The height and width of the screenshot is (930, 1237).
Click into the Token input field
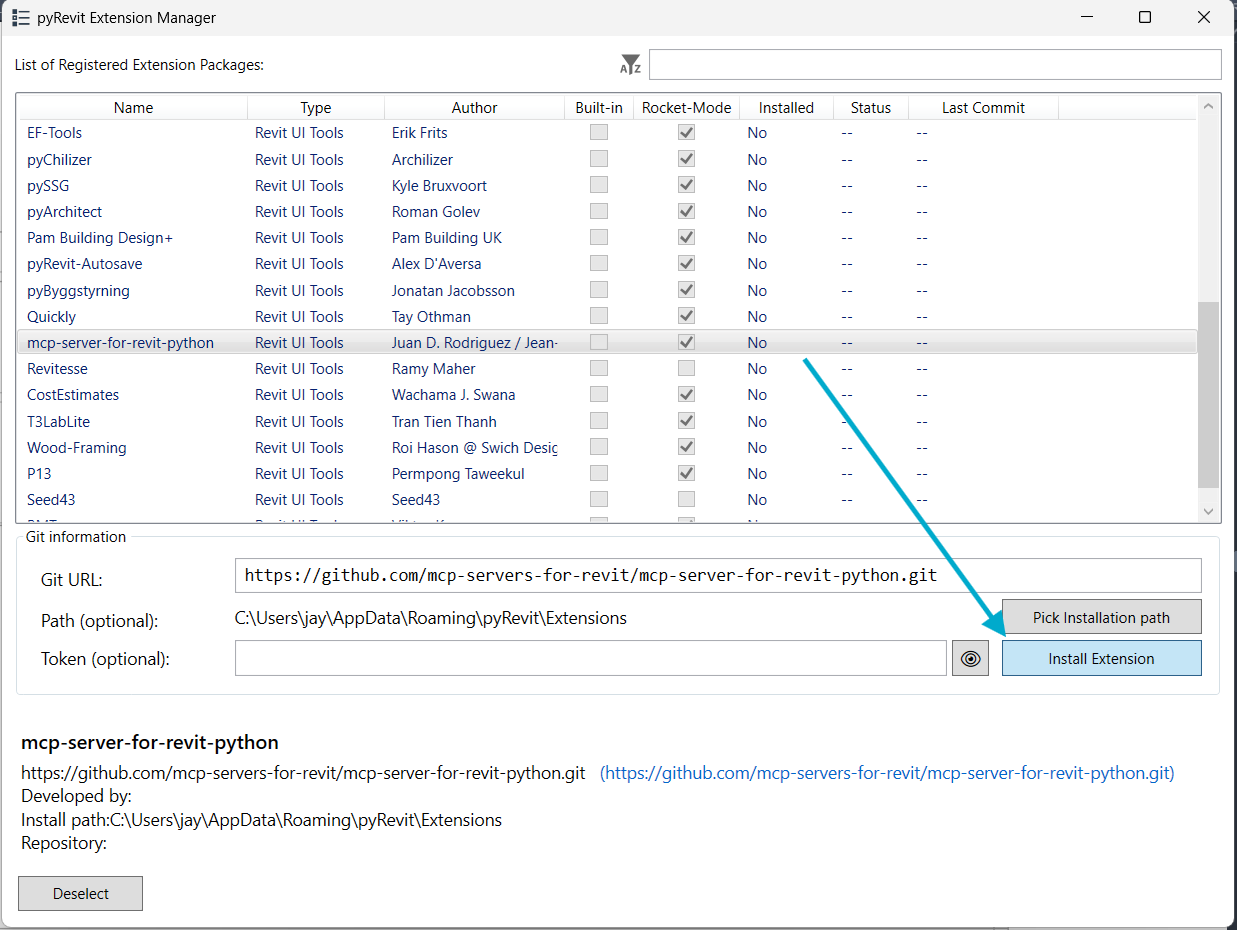[590, 659]
